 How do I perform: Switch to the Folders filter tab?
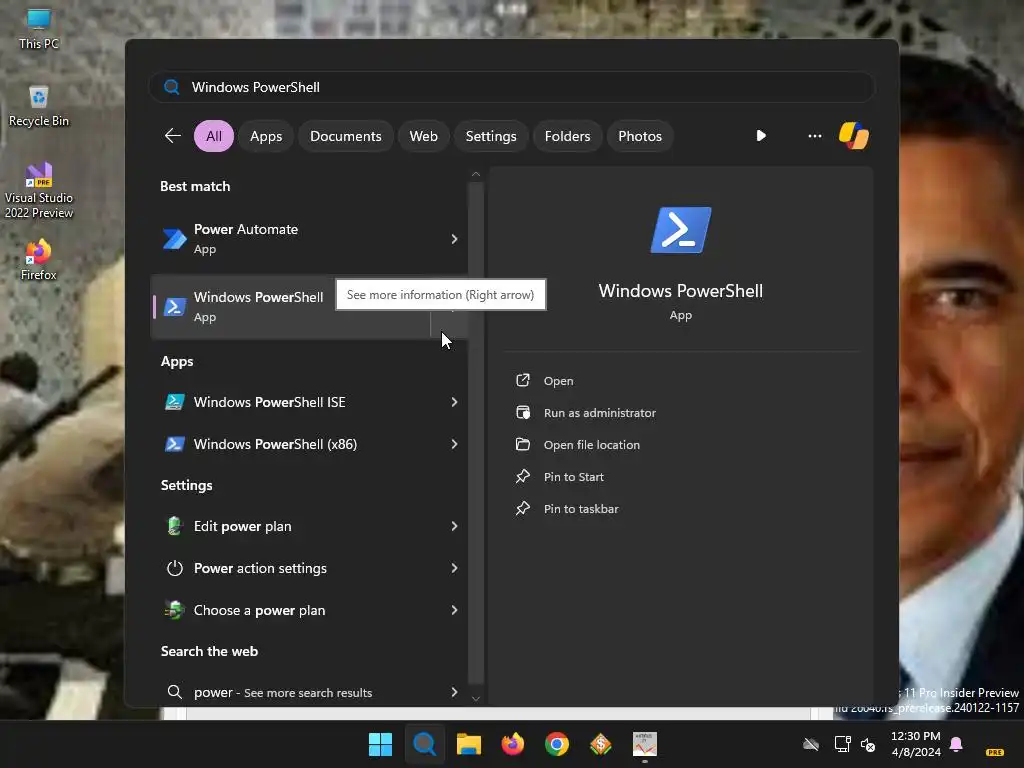pos(567,136)
